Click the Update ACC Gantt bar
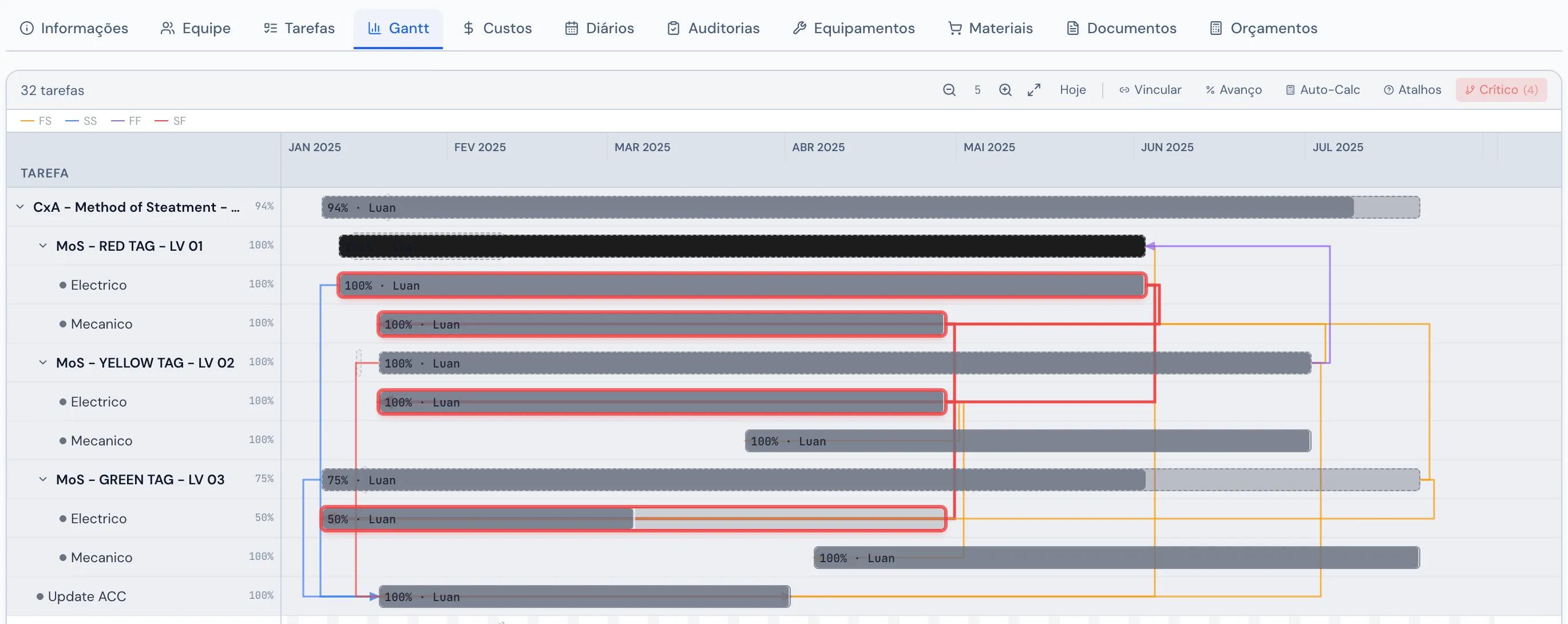 pyautogui.click(x=584, y=597)
